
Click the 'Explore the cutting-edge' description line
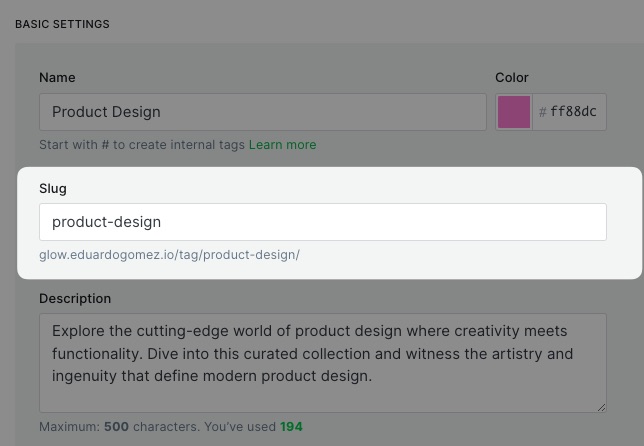click(310, 331)
